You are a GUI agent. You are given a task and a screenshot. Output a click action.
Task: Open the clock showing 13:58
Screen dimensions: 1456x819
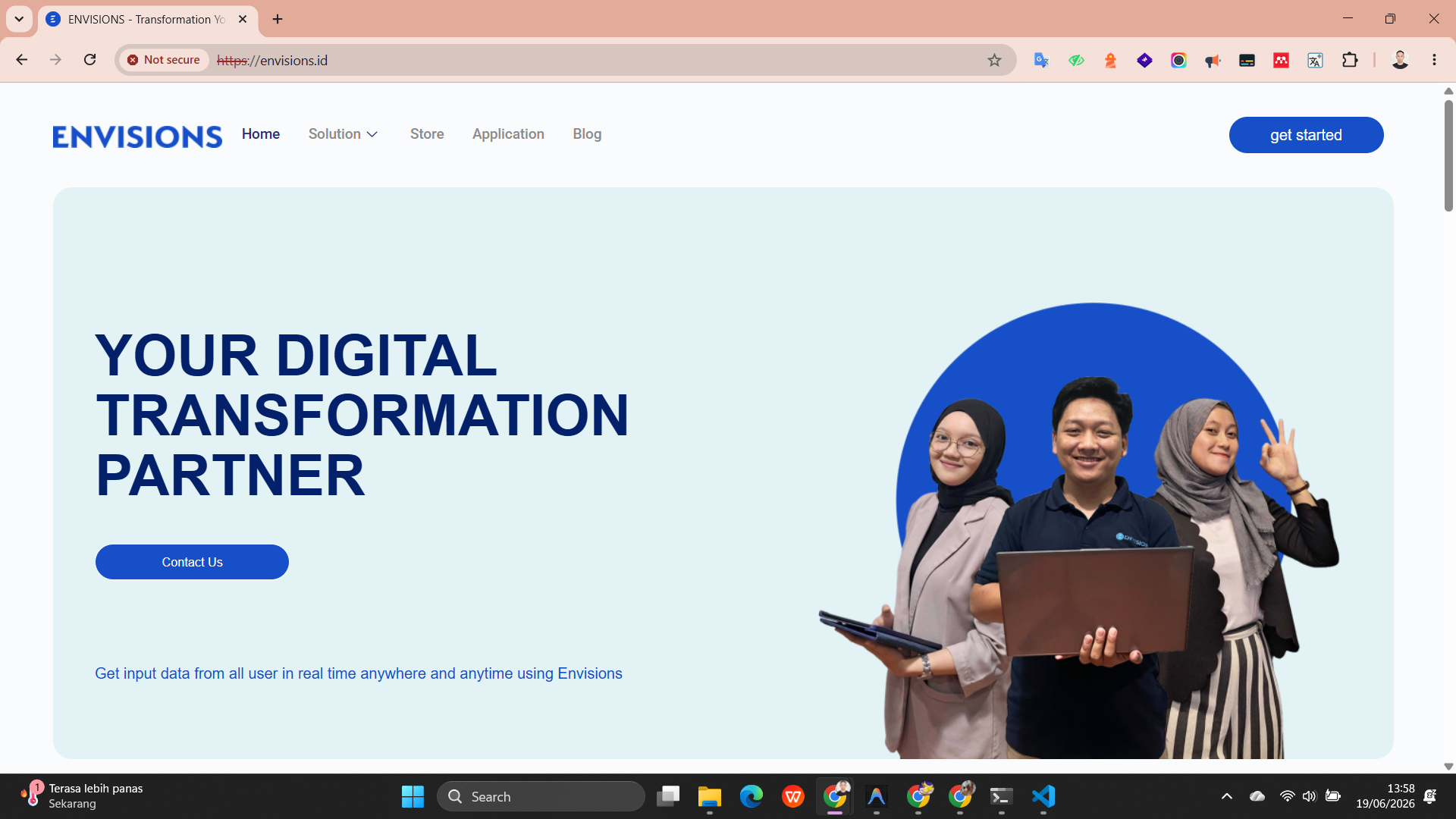(1385, 796)
